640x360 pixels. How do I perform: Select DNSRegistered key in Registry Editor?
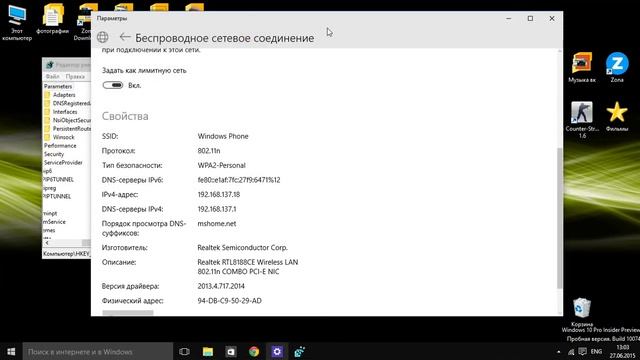71,103
